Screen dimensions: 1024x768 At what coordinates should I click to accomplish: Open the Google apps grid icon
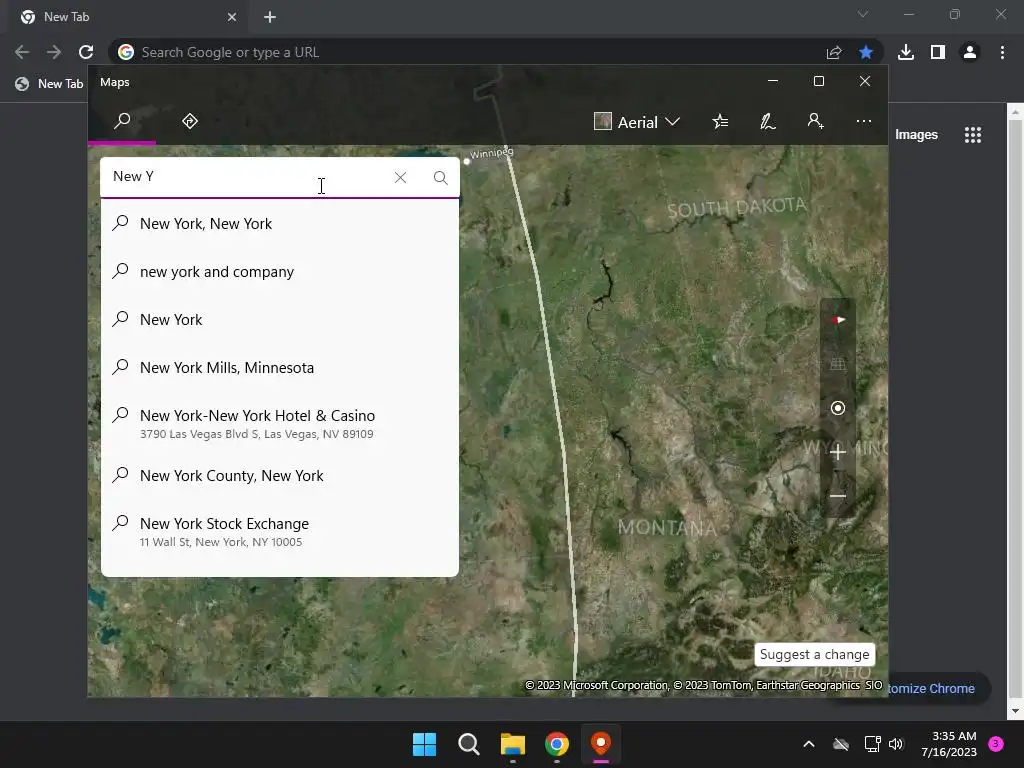972,135
